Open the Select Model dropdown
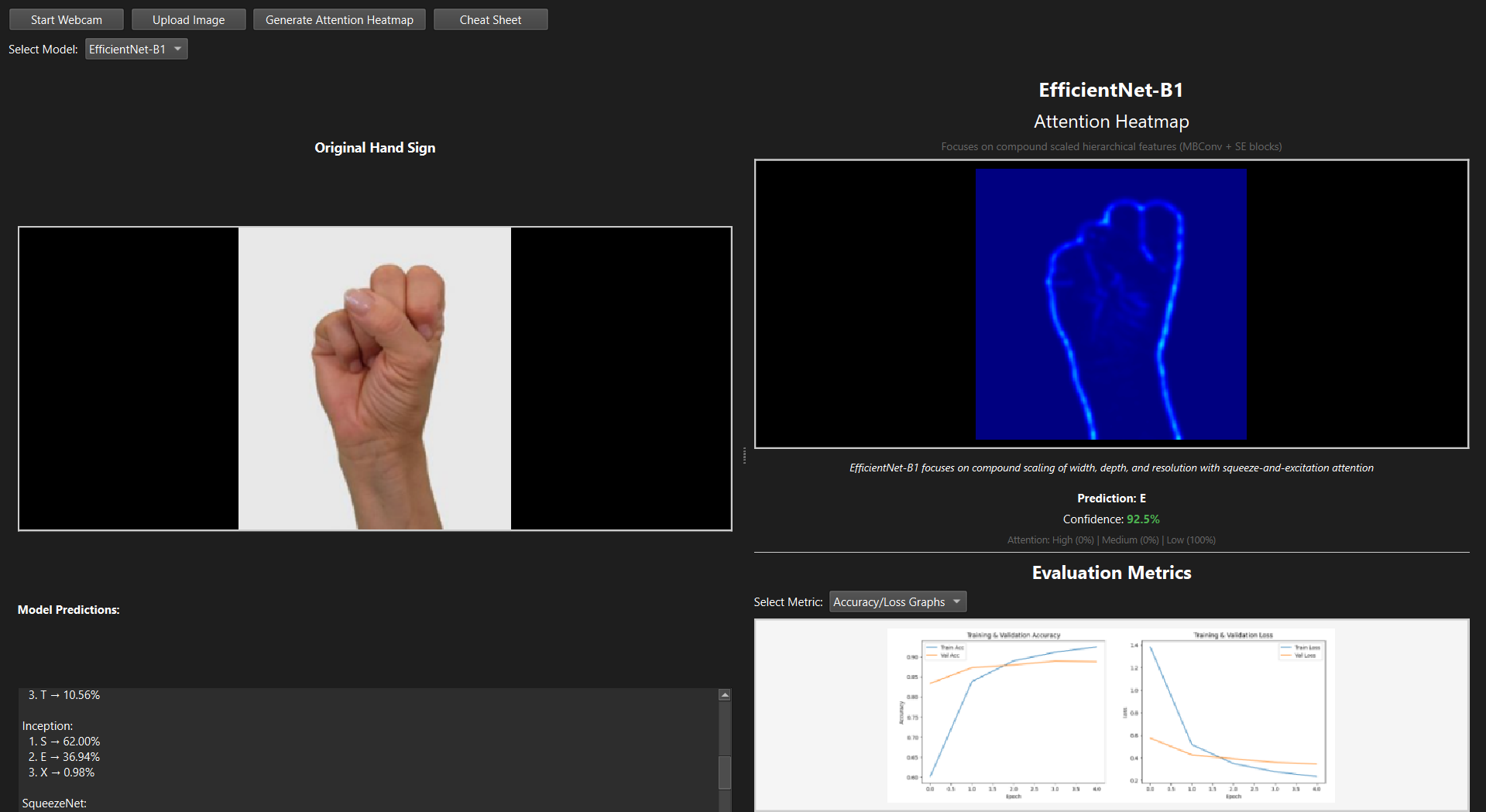The height and width of the screenshot is (812, 1486). (136, 50)
